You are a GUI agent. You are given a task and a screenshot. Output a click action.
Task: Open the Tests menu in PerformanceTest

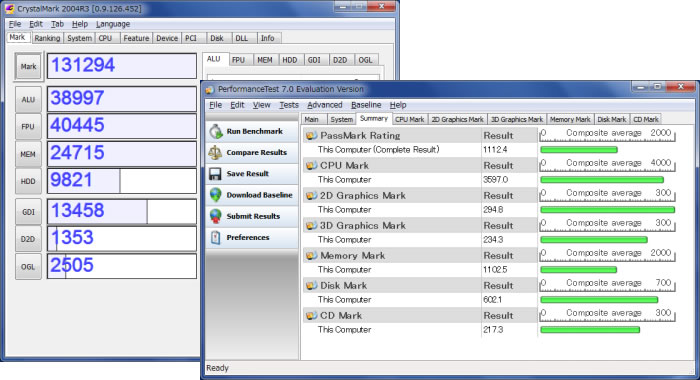click(x=289, y=105)
